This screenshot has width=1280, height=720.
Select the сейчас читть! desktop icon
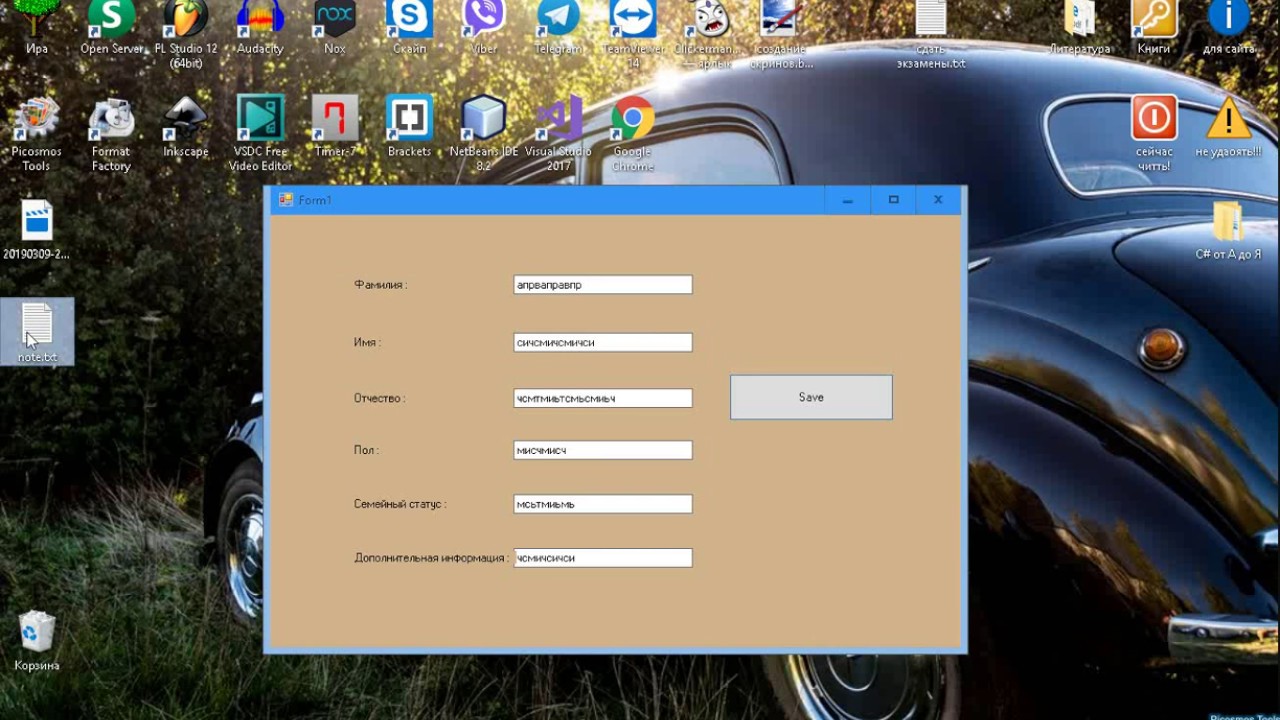(1154, 134)
